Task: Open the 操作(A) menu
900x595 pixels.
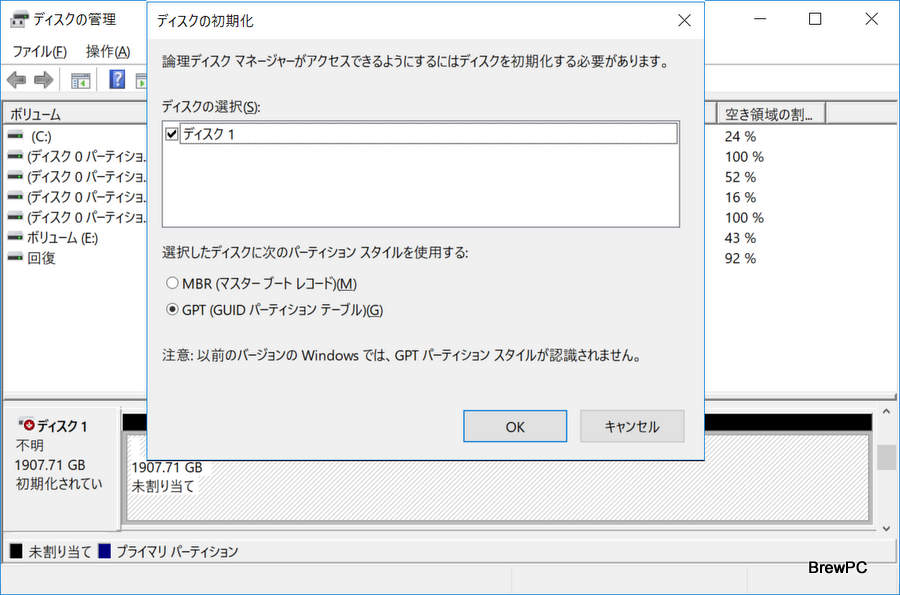Action: [x=108, y=51]
